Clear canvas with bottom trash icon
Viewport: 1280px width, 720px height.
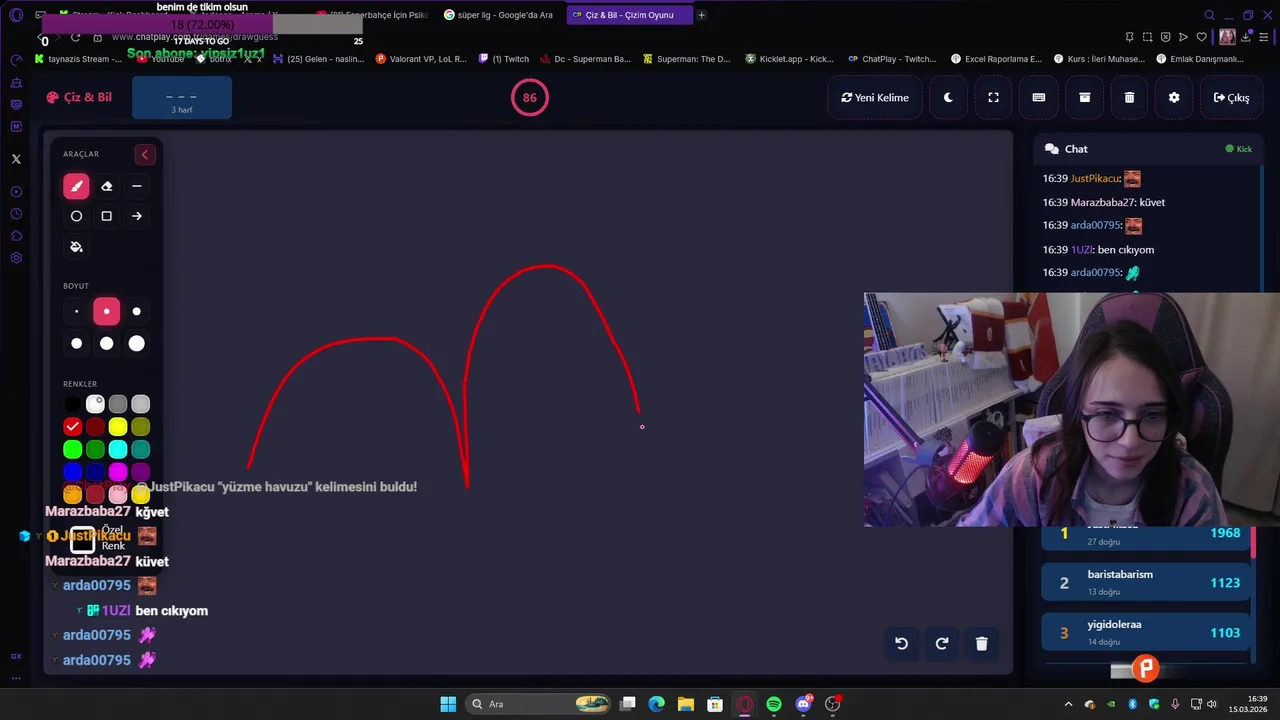982,644
